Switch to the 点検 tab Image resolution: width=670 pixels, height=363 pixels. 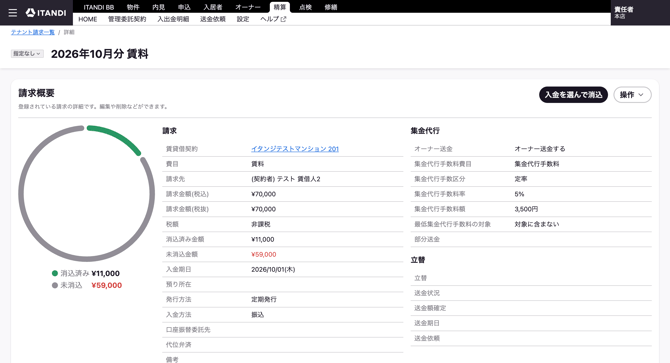click(x=305, y=7)
